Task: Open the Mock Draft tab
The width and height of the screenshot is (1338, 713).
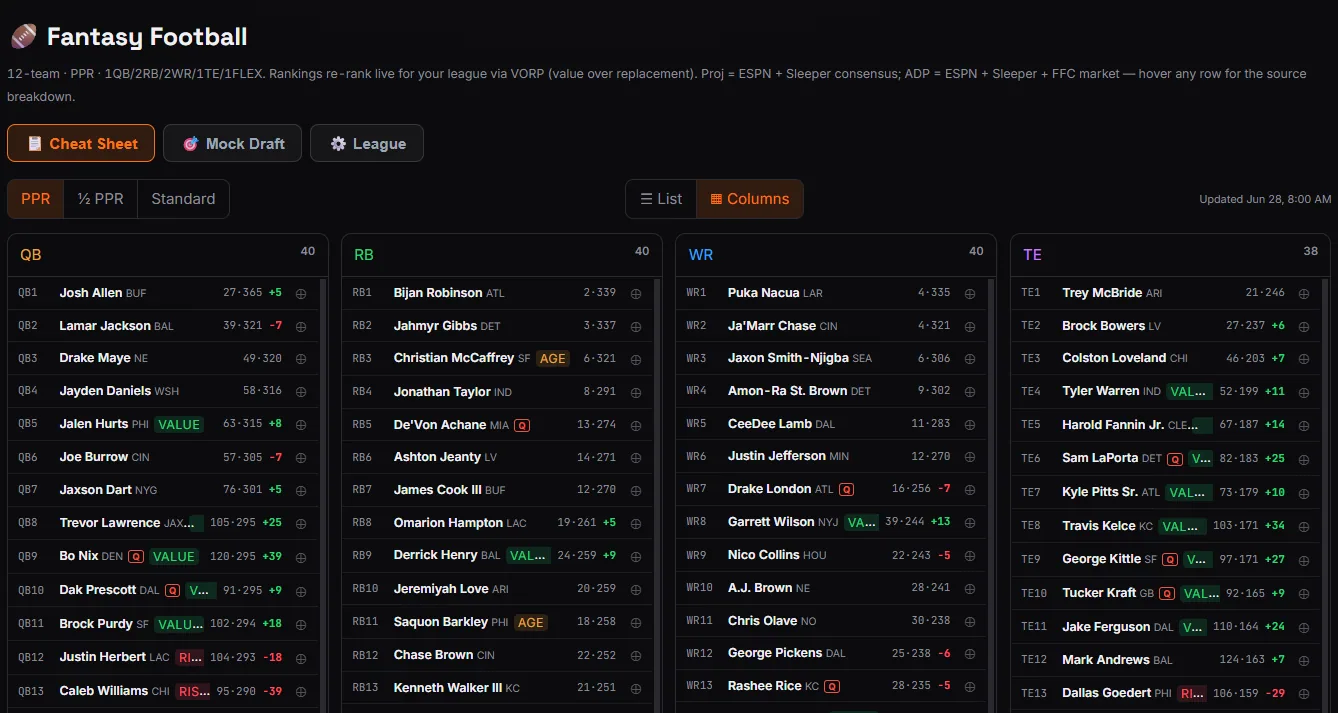Action: (x=234, y=143)
